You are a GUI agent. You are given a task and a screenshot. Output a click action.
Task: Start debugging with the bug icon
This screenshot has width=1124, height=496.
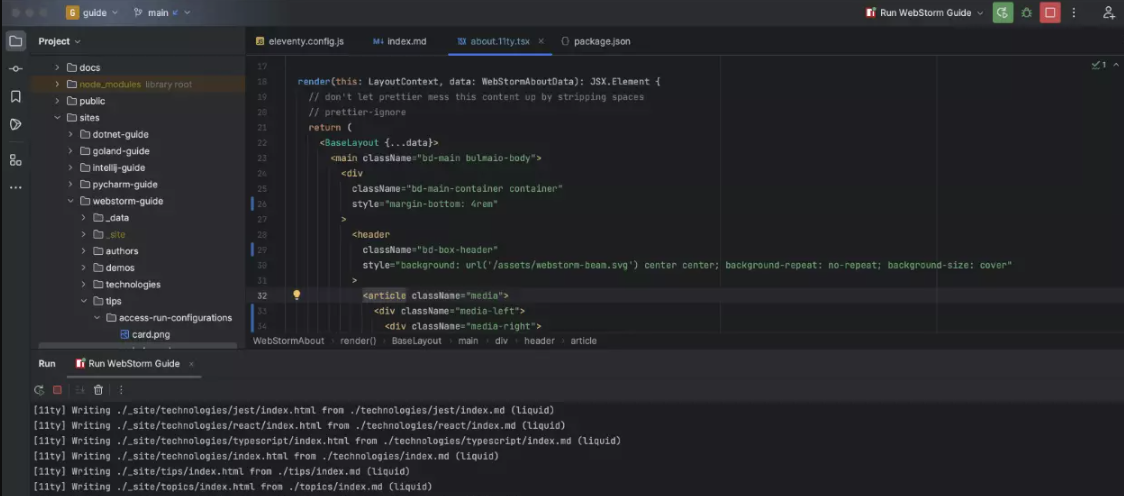pyautogui.click(x=1025, y=13)
